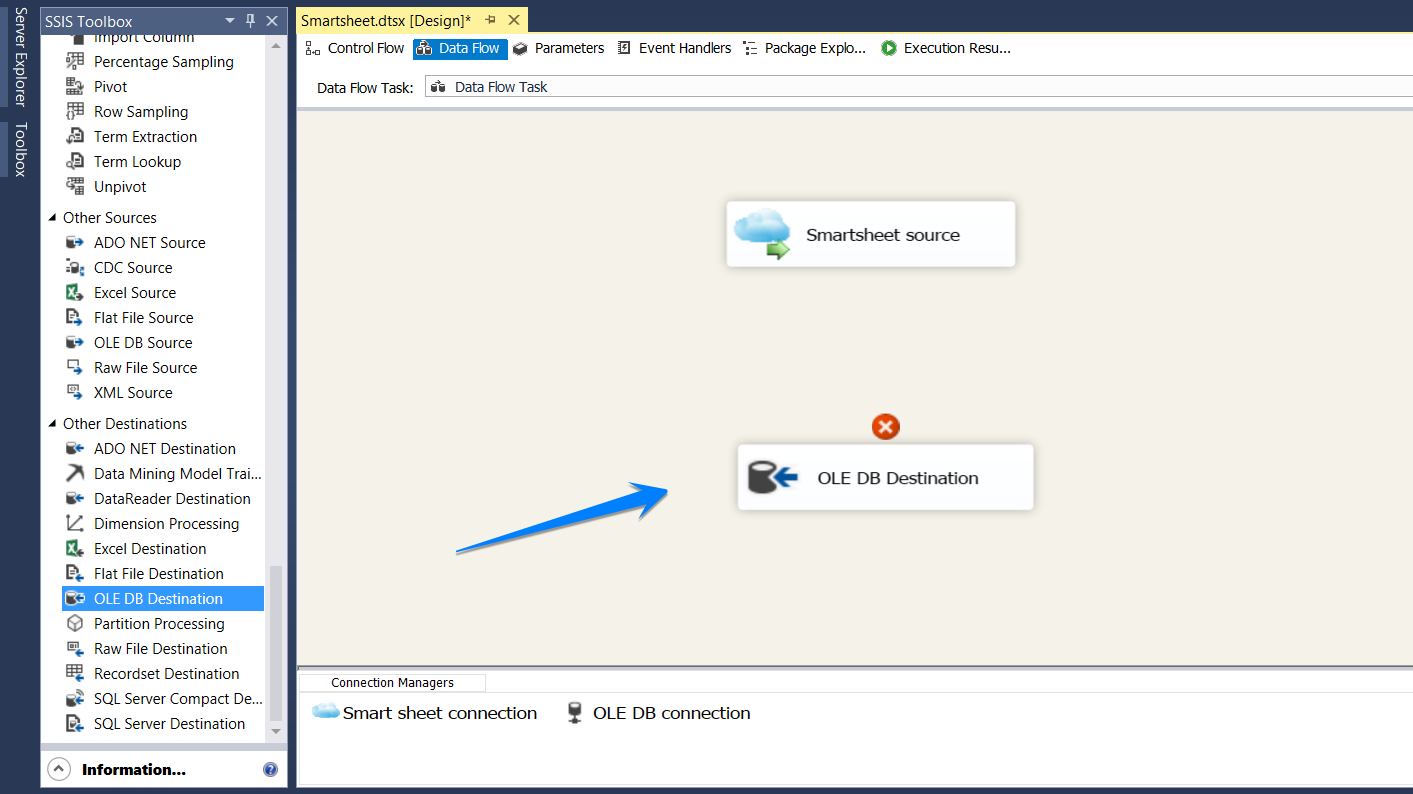This screenshot has height=794, width=1413.
Task: Select the 'Smartsheet source' label on canvas
Action: (x=883, y=235)
